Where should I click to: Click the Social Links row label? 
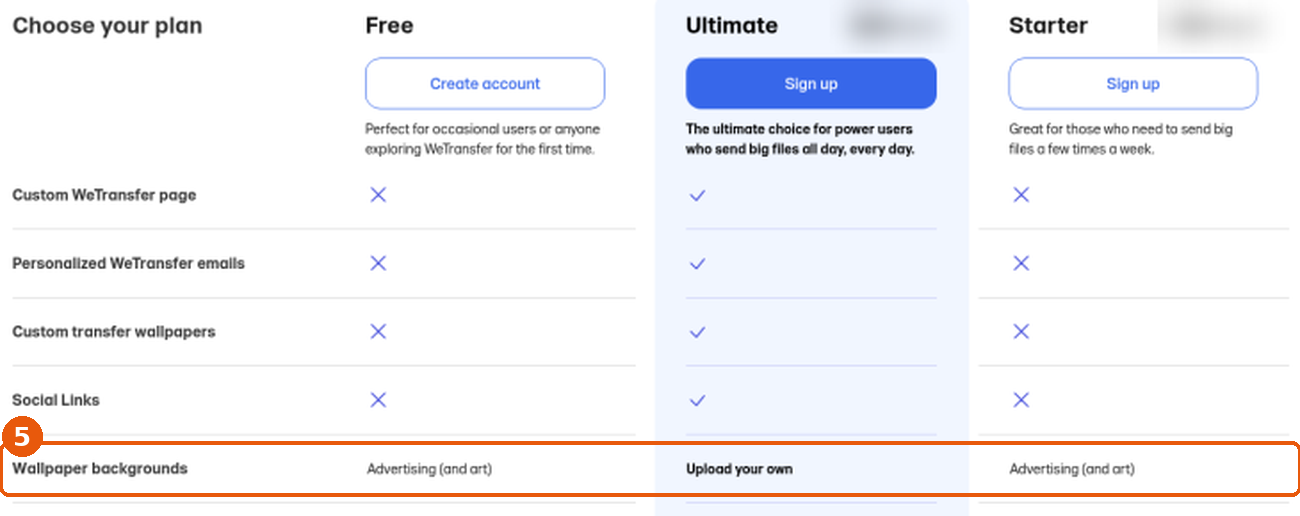(56, 400)
